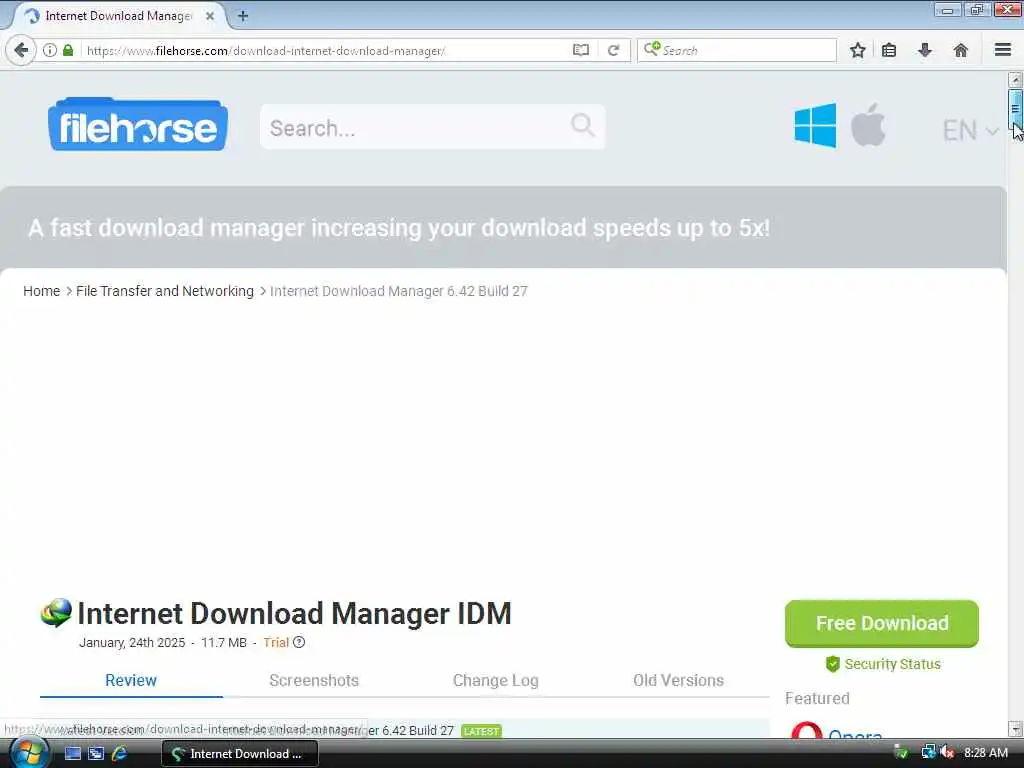Open the site information icon in address bar
Image resolution: width=1024 pixels, height=768 pixels.
50,50
